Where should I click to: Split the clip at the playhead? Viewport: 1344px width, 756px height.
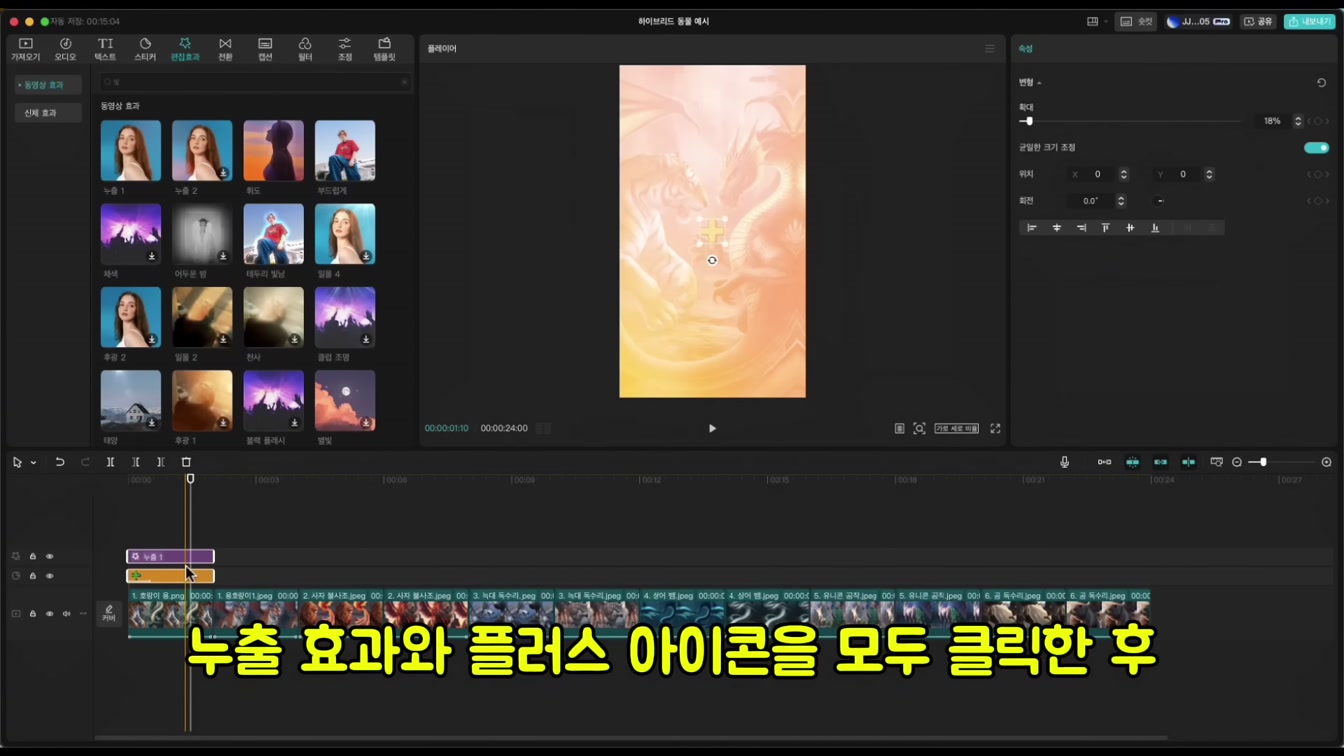point(111,462)
